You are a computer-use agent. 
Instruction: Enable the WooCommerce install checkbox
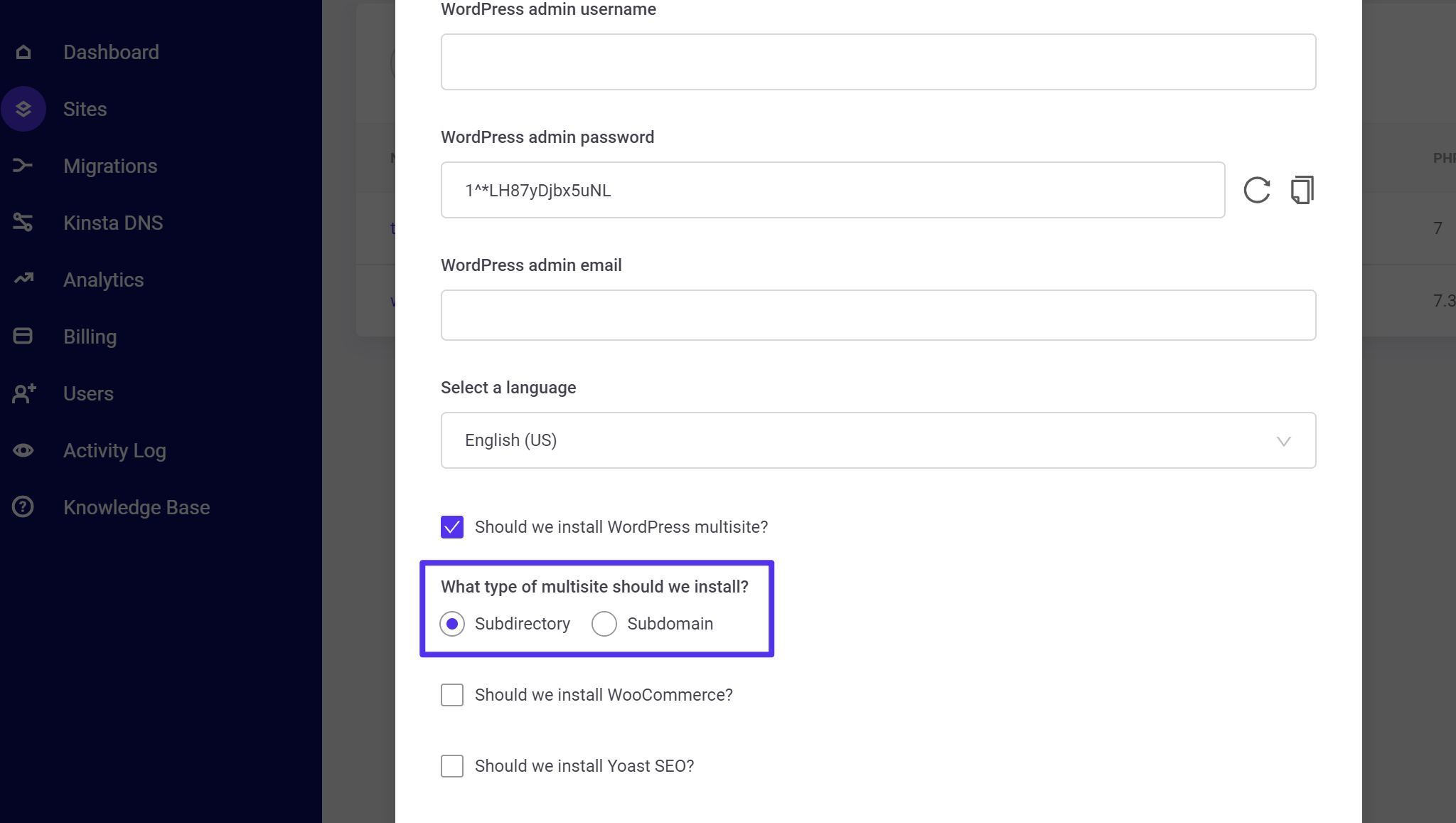point(451,694)
